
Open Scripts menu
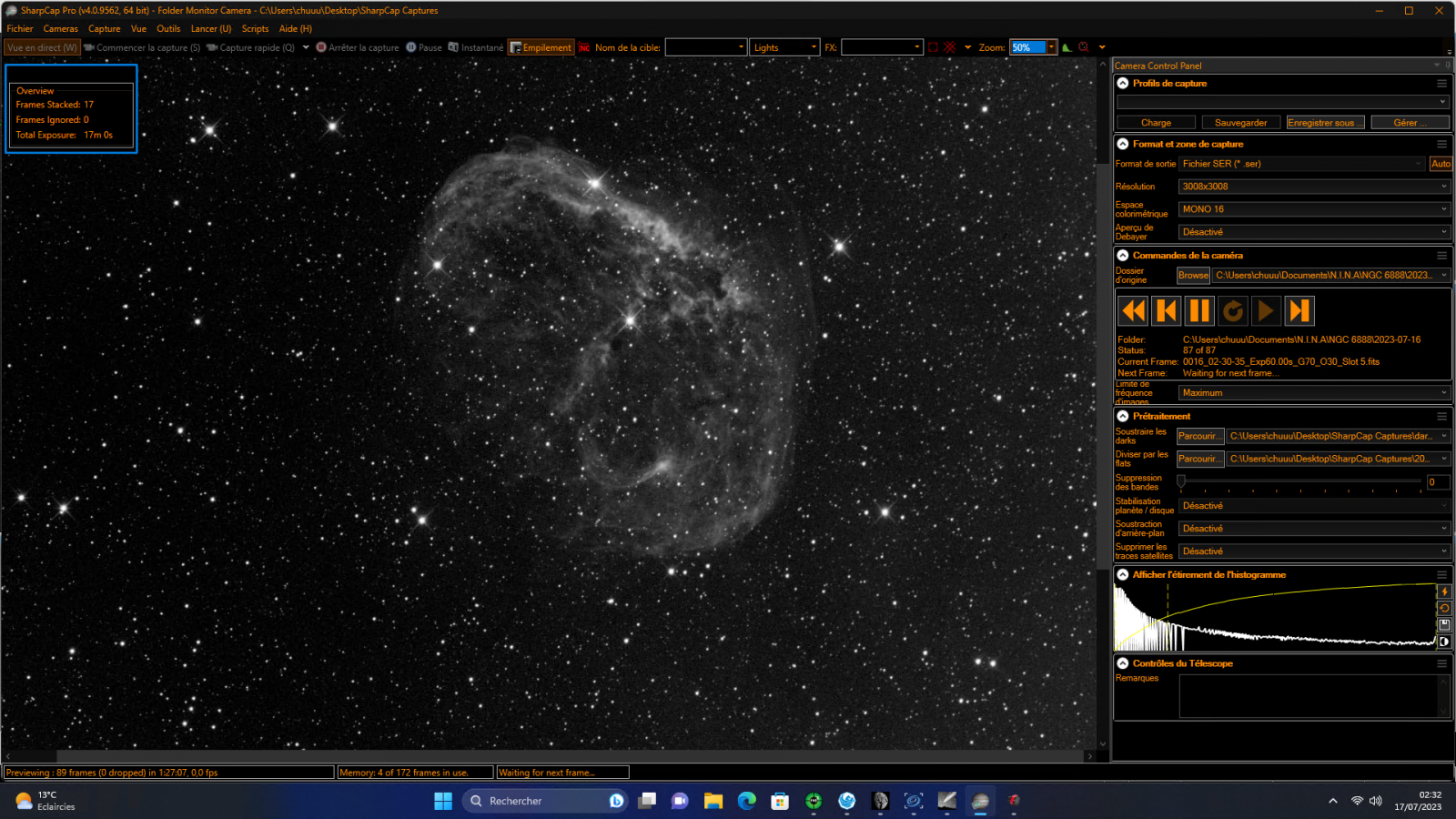pos(256,29)
